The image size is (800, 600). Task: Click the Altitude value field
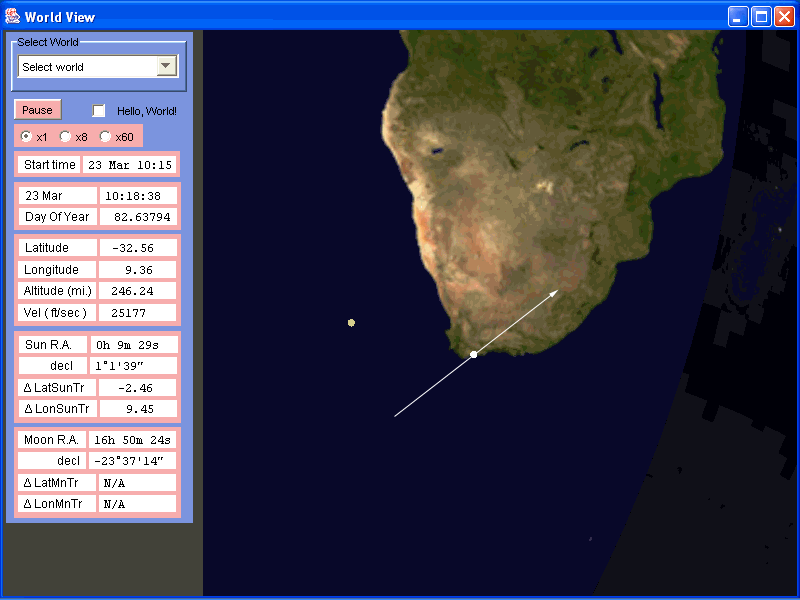click(x=138, y=291)
